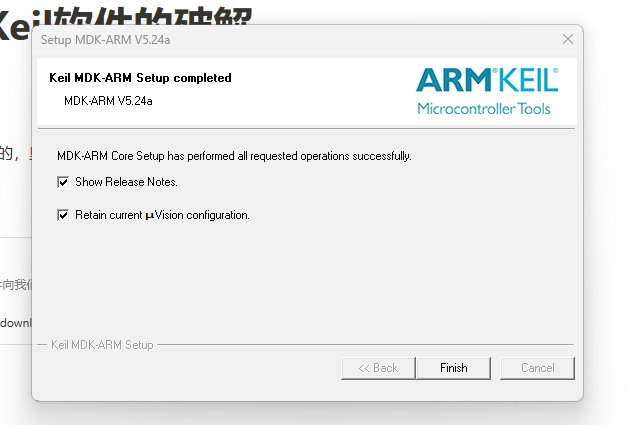Click the 'Show Release Notes.' label text
The image size is (628, 425).
pos(126,182)
